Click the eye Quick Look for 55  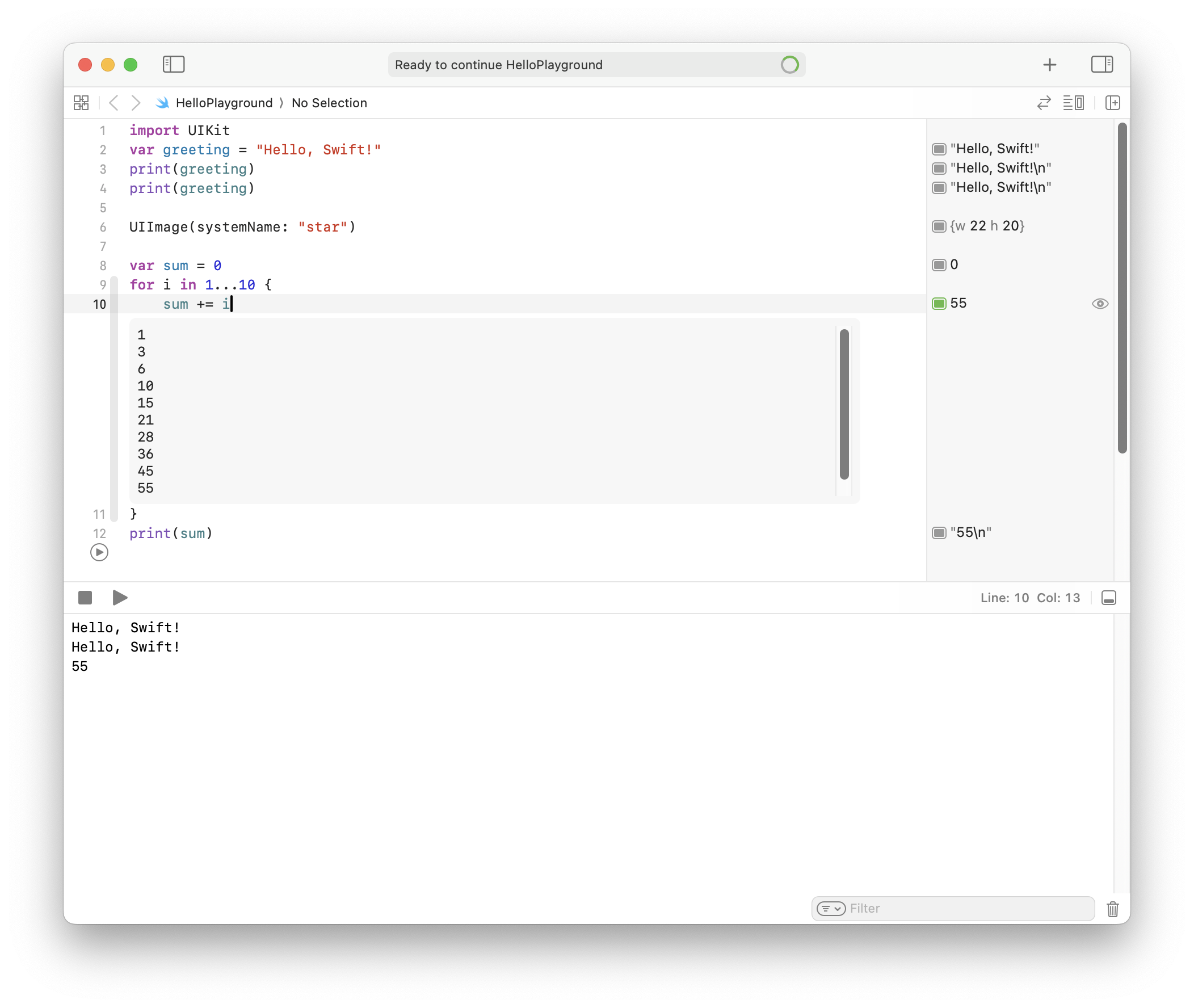coord(1100,304)
